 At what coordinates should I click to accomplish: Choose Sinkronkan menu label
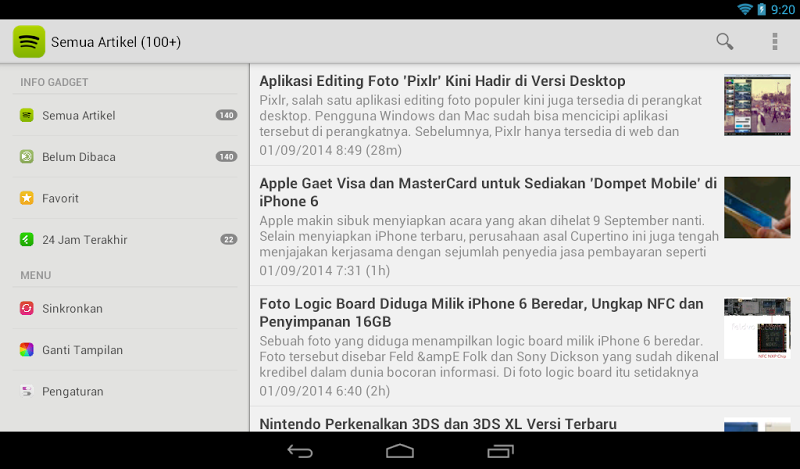point(72,308)
